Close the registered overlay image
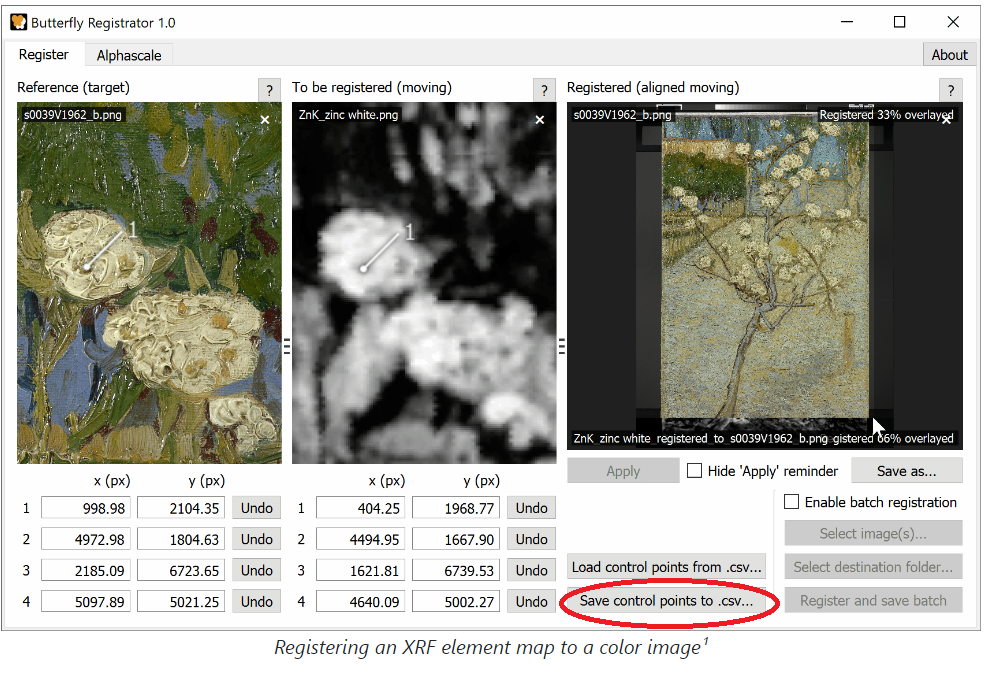The width and height of the screenshot is (986, 681). 946,121
